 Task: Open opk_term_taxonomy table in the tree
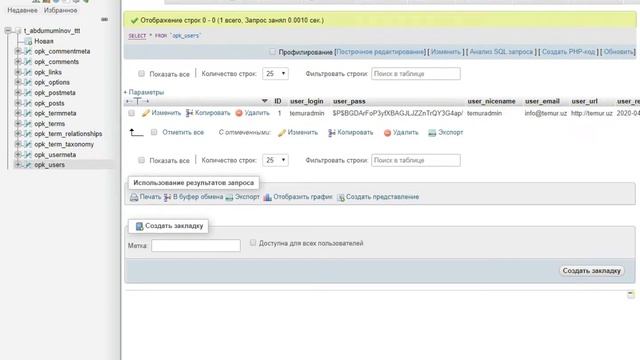click(x=64, y=144)
